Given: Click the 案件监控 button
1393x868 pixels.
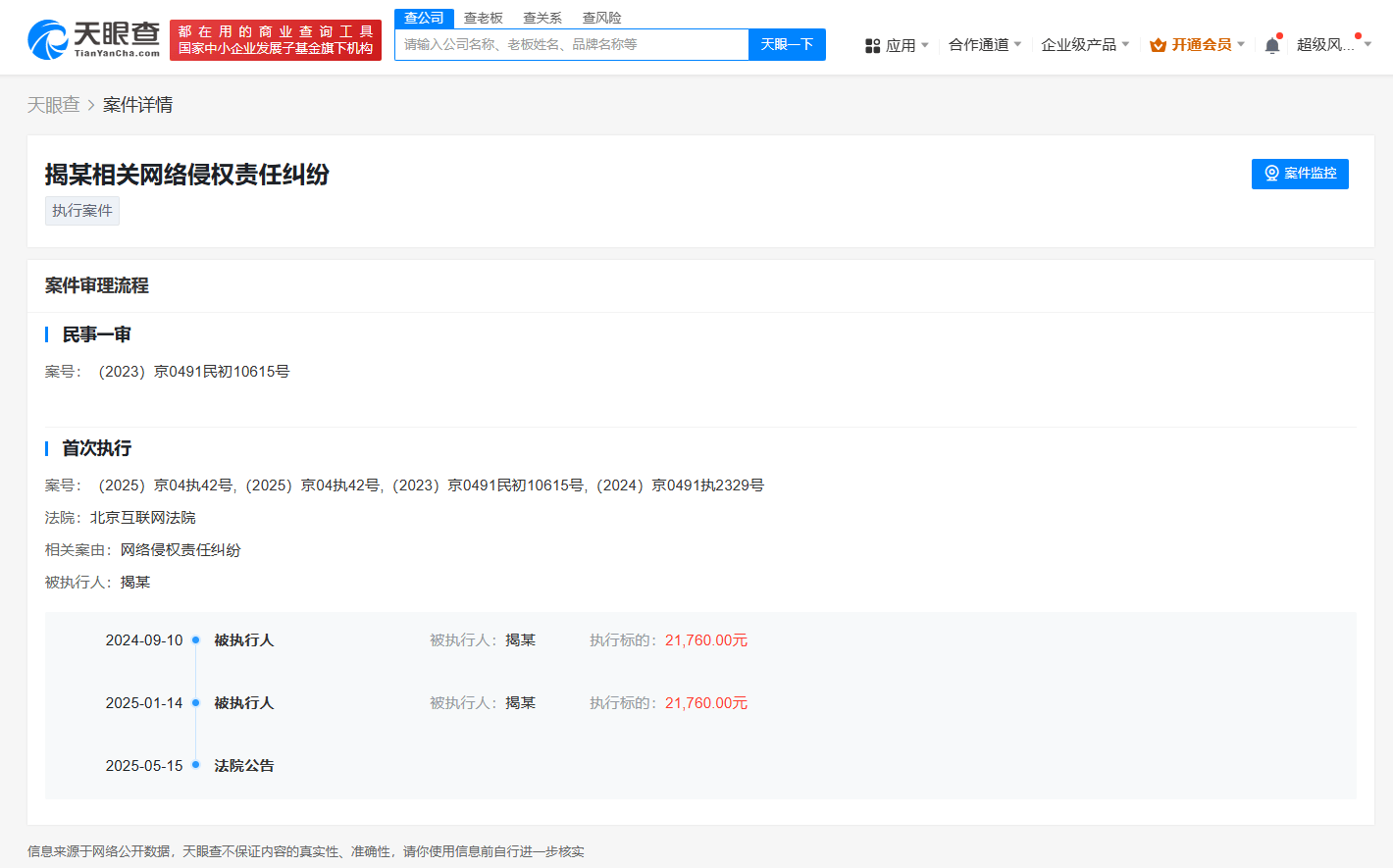Looking at the screenshot, I should coord(1300,174).
